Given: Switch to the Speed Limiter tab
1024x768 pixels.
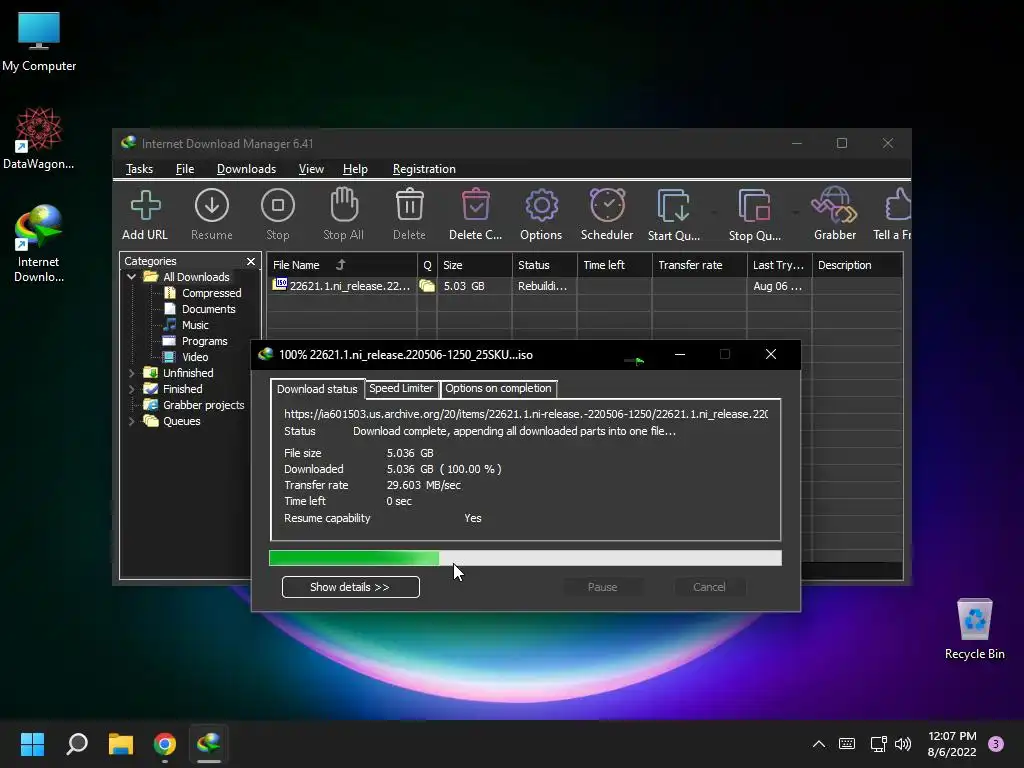Looking at the screenshot, I should [401, 388].
